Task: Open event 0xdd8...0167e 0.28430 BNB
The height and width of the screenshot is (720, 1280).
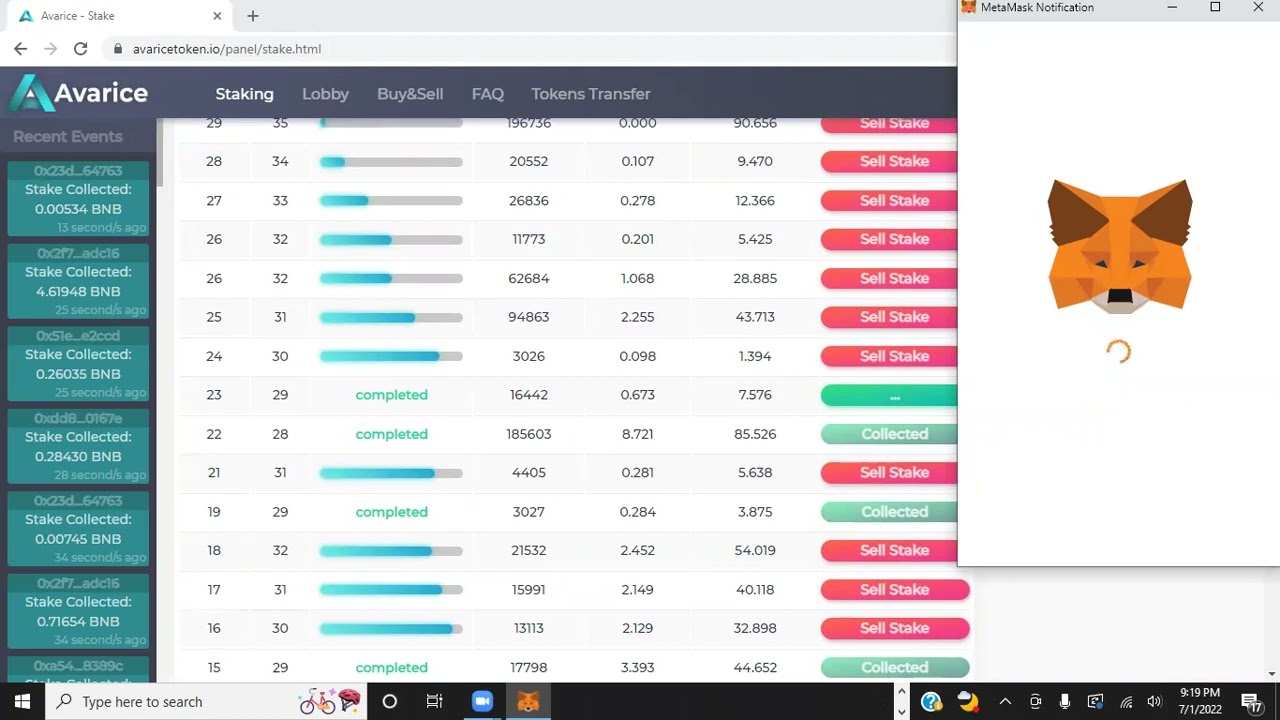Action: [78, 446]
